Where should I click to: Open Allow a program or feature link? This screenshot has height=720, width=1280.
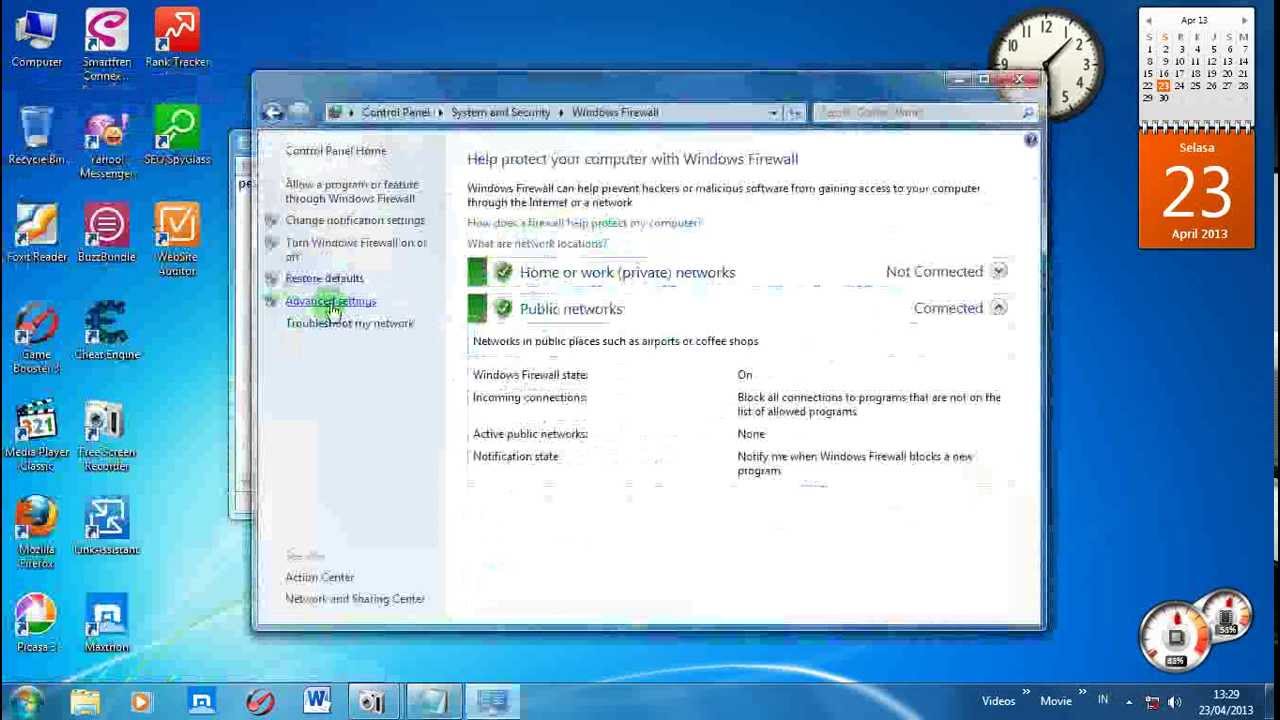[x=352, y=191]
